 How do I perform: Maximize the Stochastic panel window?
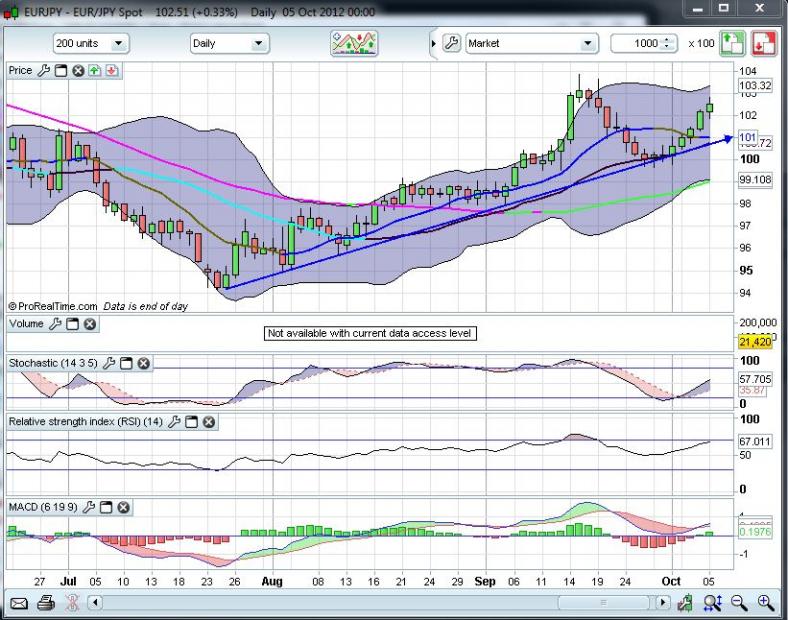coord(127,363)
